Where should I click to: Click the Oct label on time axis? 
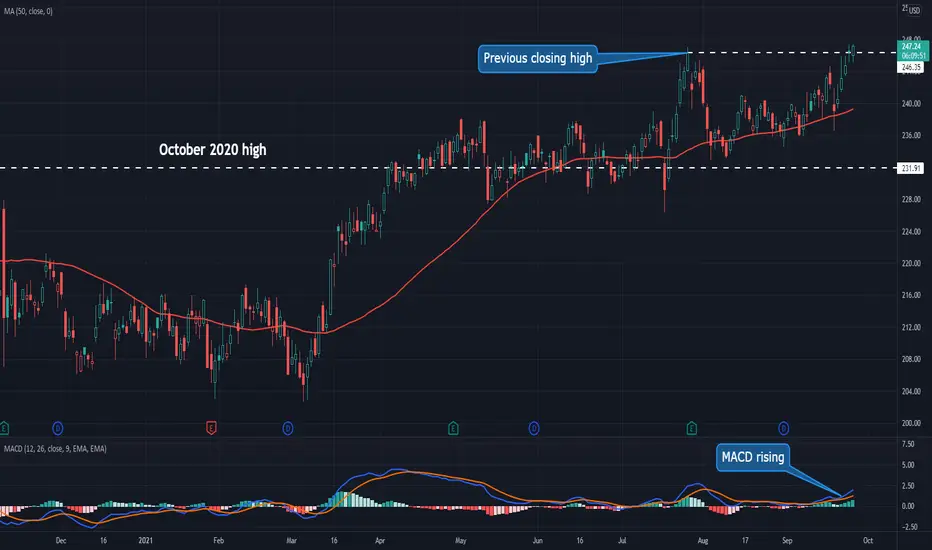(x=868, y=540)
